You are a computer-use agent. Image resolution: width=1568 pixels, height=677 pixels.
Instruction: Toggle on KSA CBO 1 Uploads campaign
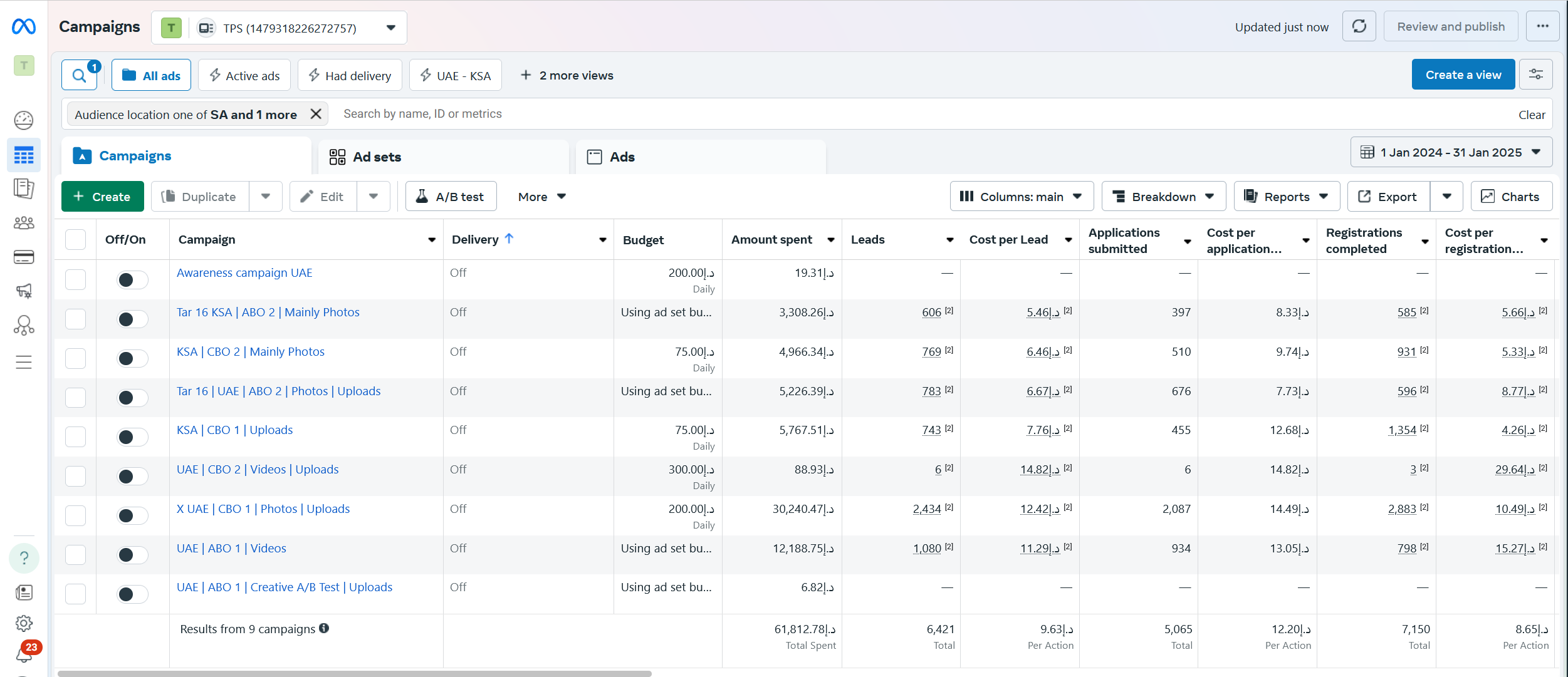pos(132,437)
